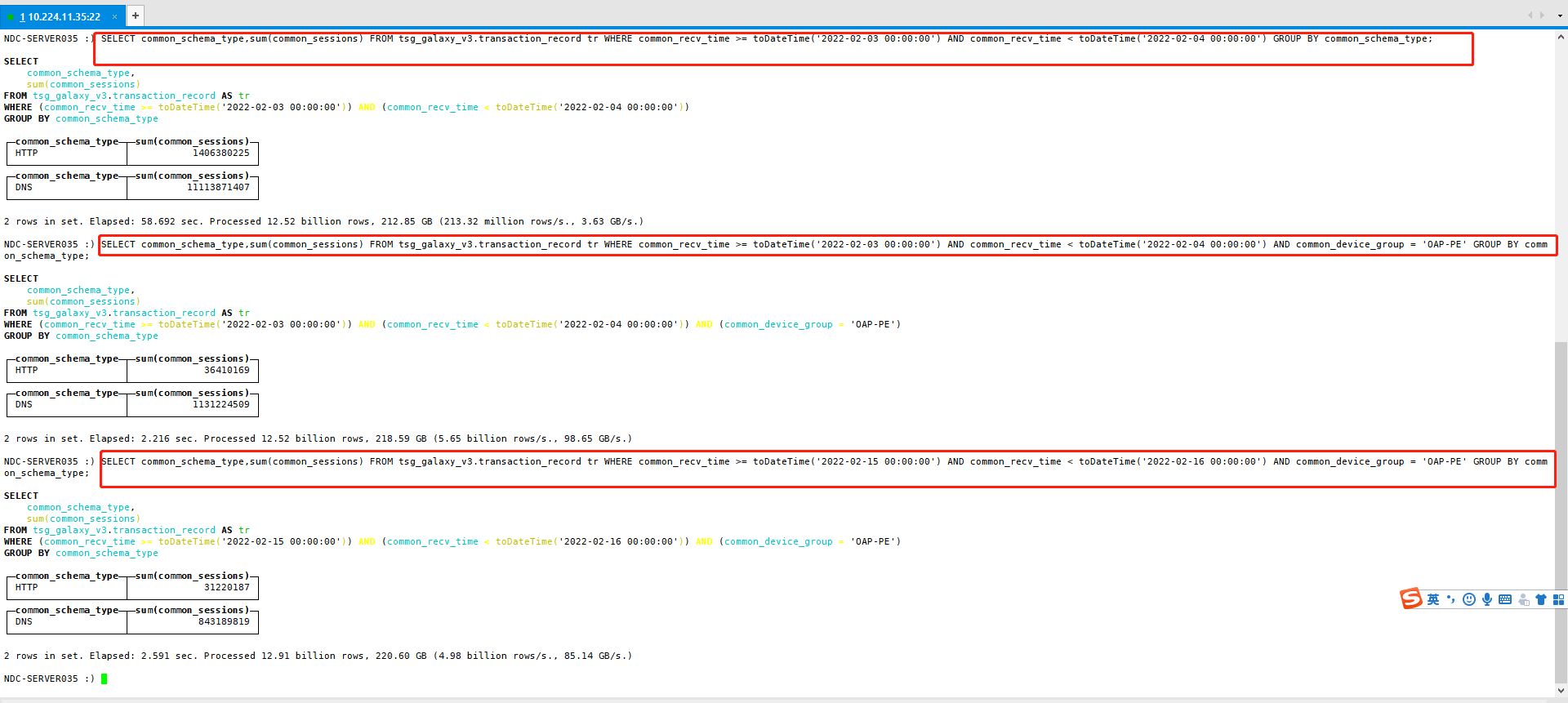Click the user account icon in IME bar
Screen dimensions: 1568x703
pyautogui.click(x=1523, y=599)
